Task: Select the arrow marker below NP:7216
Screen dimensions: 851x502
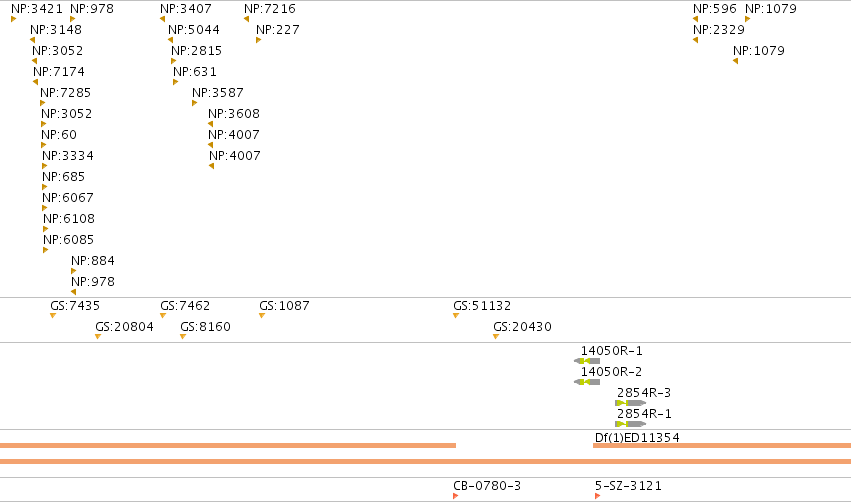Action: pyautogui.click(x=246, y=19)
